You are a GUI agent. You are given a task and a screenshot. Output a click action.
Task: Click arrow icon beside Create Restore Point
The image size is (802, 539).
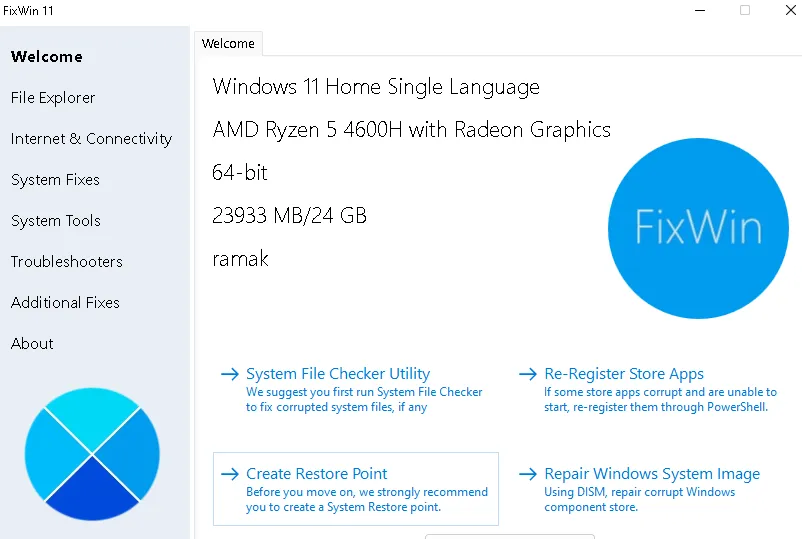click(x=230, y=474)
